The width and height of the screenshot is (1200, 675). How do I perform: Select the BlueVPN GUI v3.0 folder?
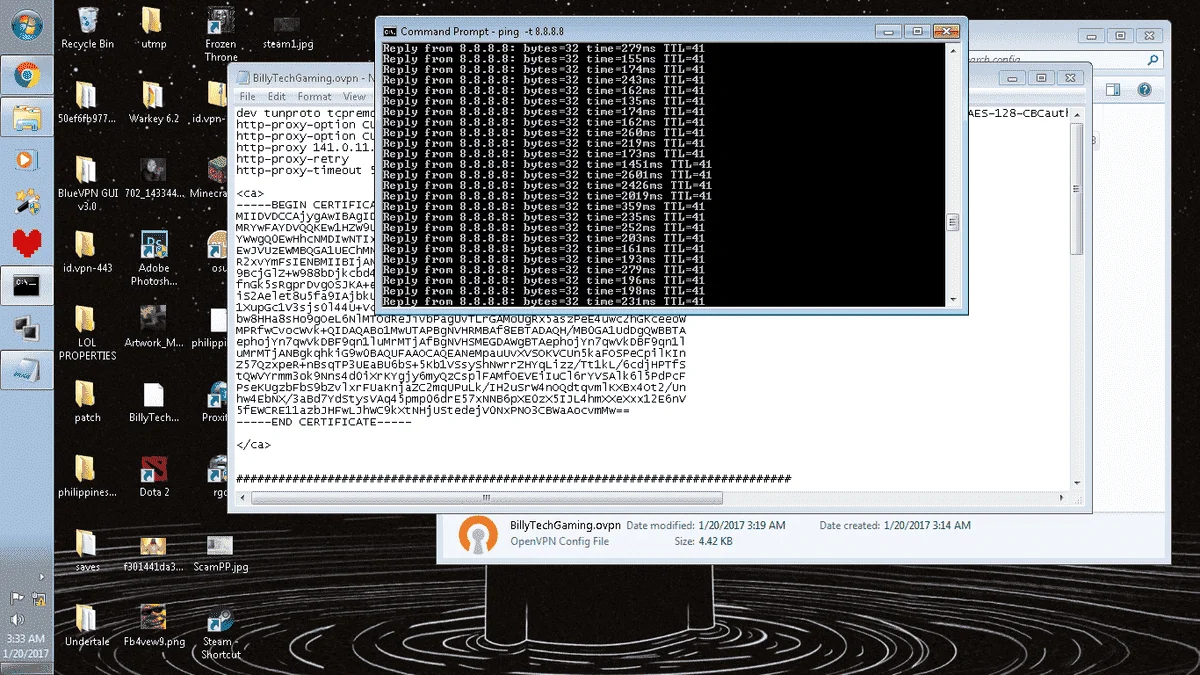pos(87,182)
